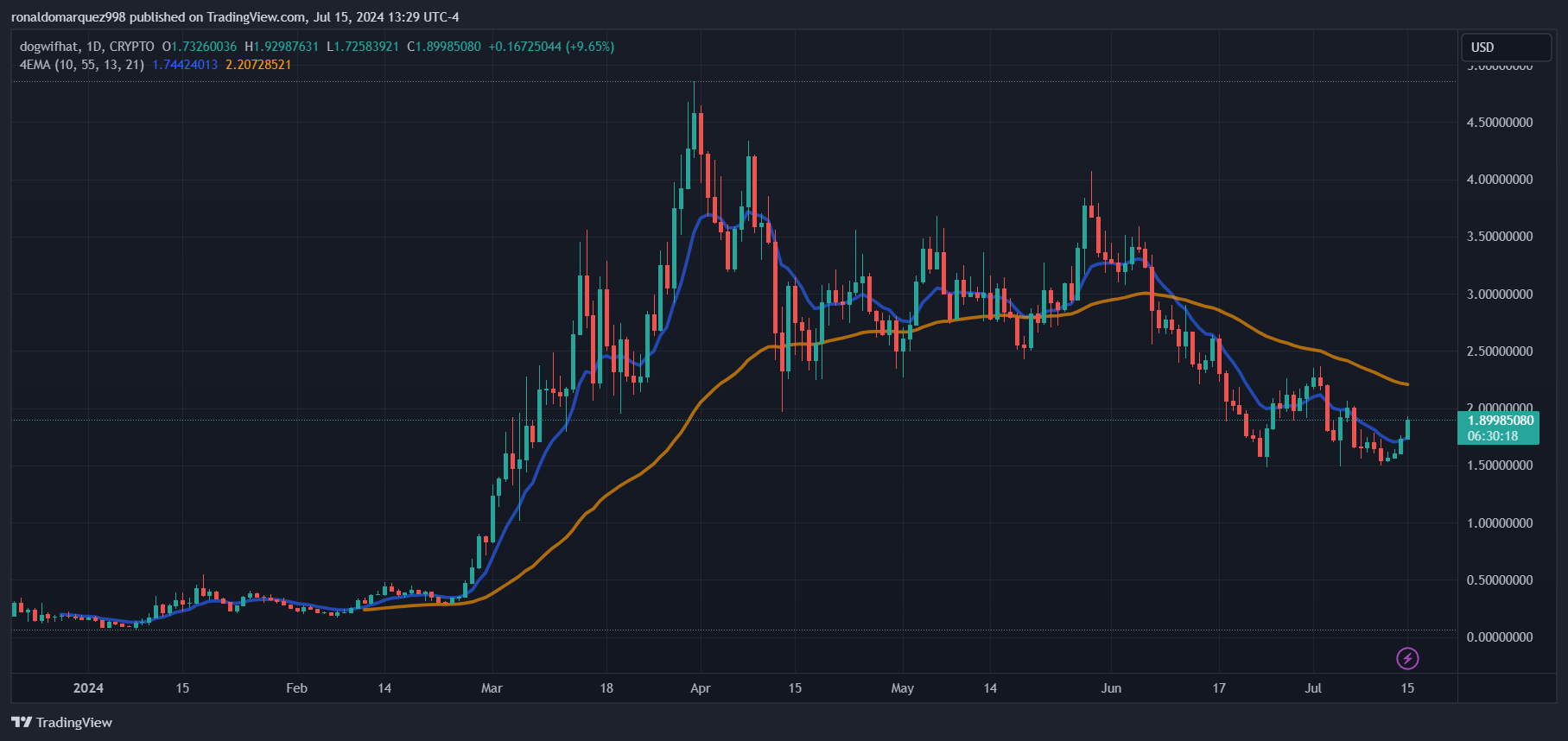The image size is (1568, 741).
Task: Click the open price value O1.73260036
Action: click(200, 47)
